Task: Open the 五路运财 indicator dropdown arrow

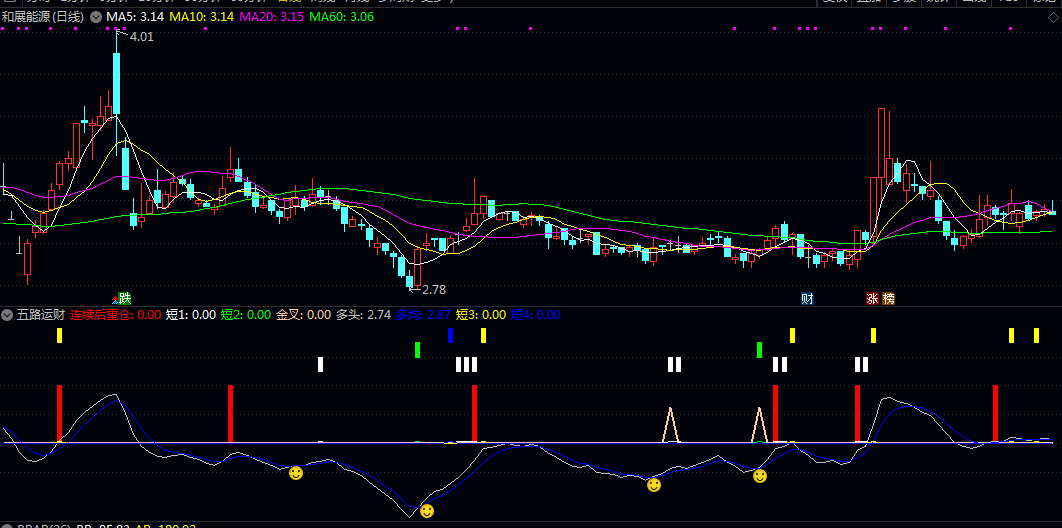Action: pyautogui.click(x=7, y=315)
